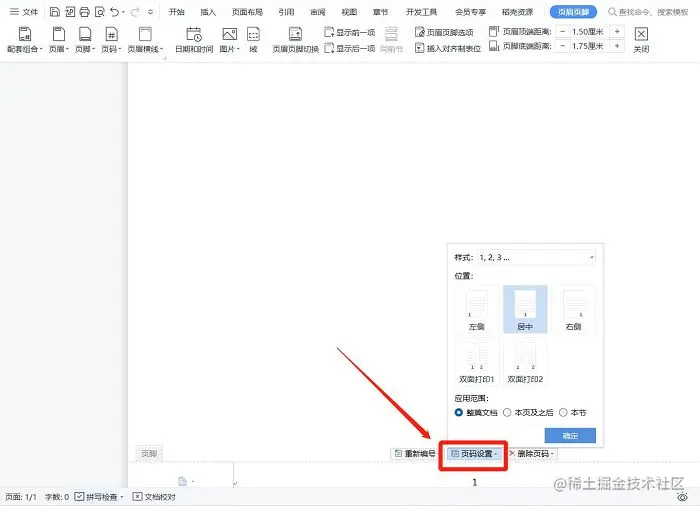Switch to the 稻壳资源 tab
Screen dimensions: 700x507
(517, 12)
